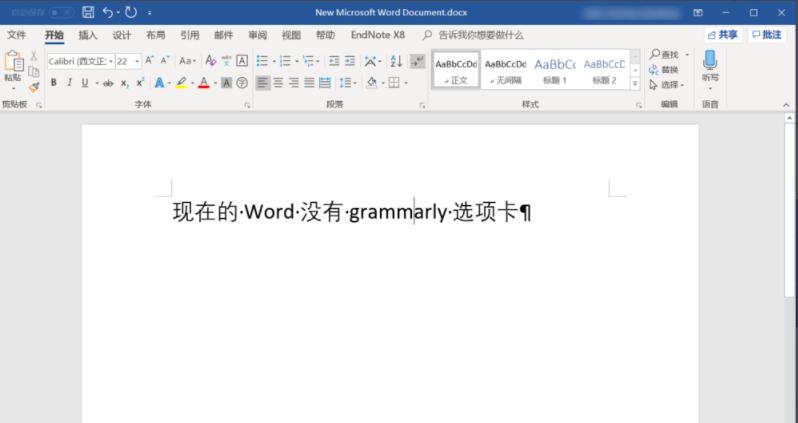Collapse the ribbon with the chevron
The width and height of the screenshot is (798, 423).
coord(786,105)
